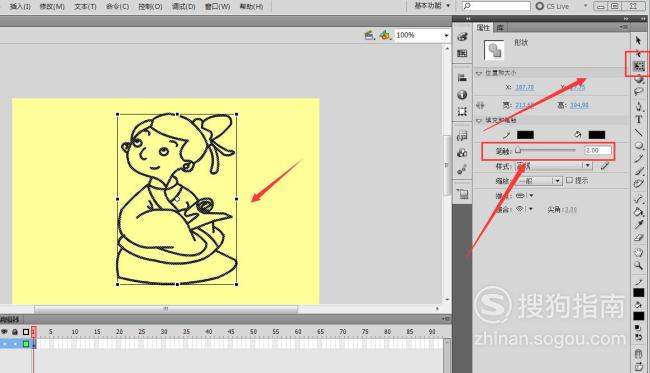This screenshot has width=650, height=373.
Task: Select the Free Transform tool
Action: (x=639, y=66)
